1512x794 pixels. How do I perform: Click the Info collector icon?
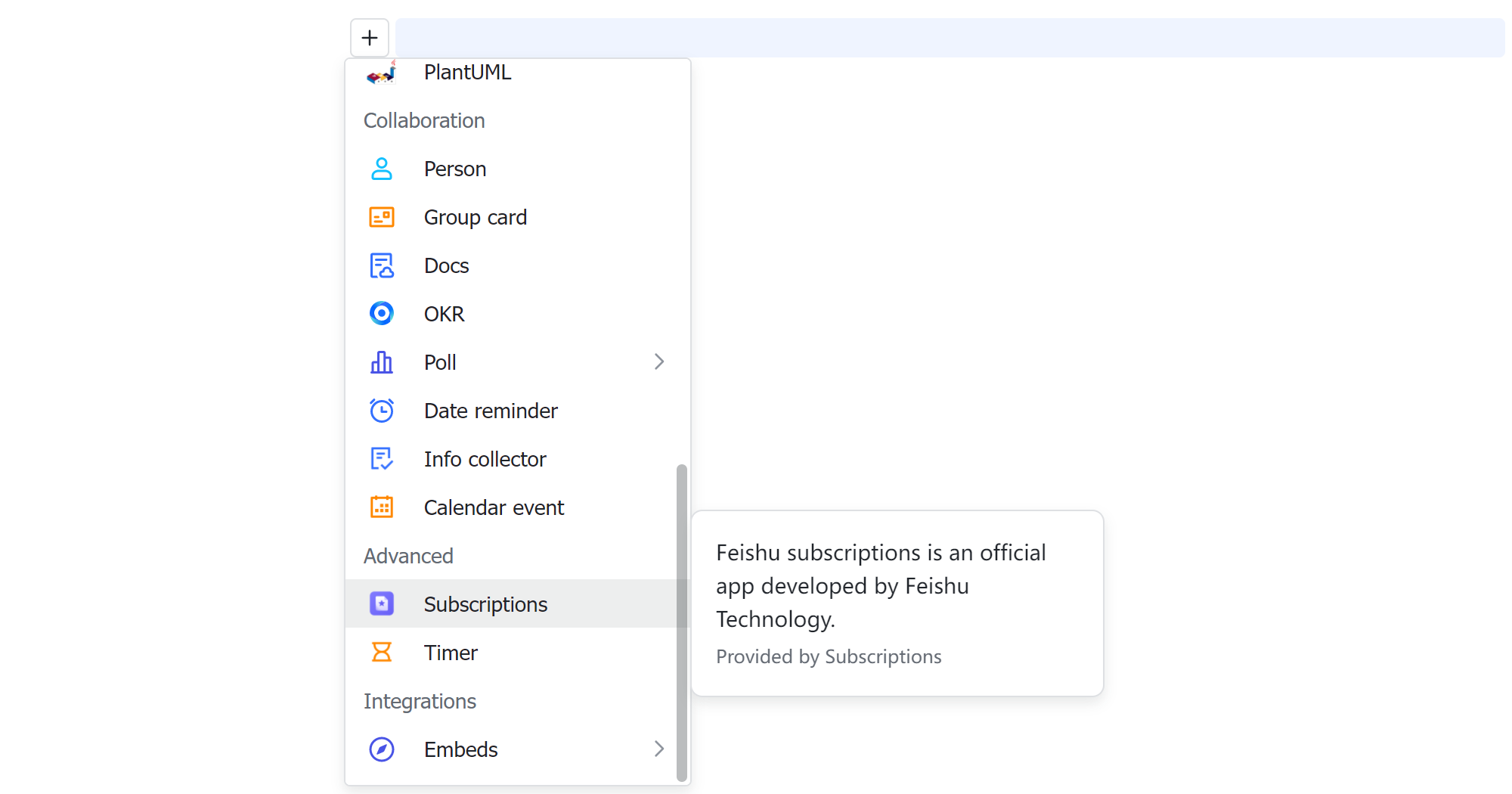point(382,459)
